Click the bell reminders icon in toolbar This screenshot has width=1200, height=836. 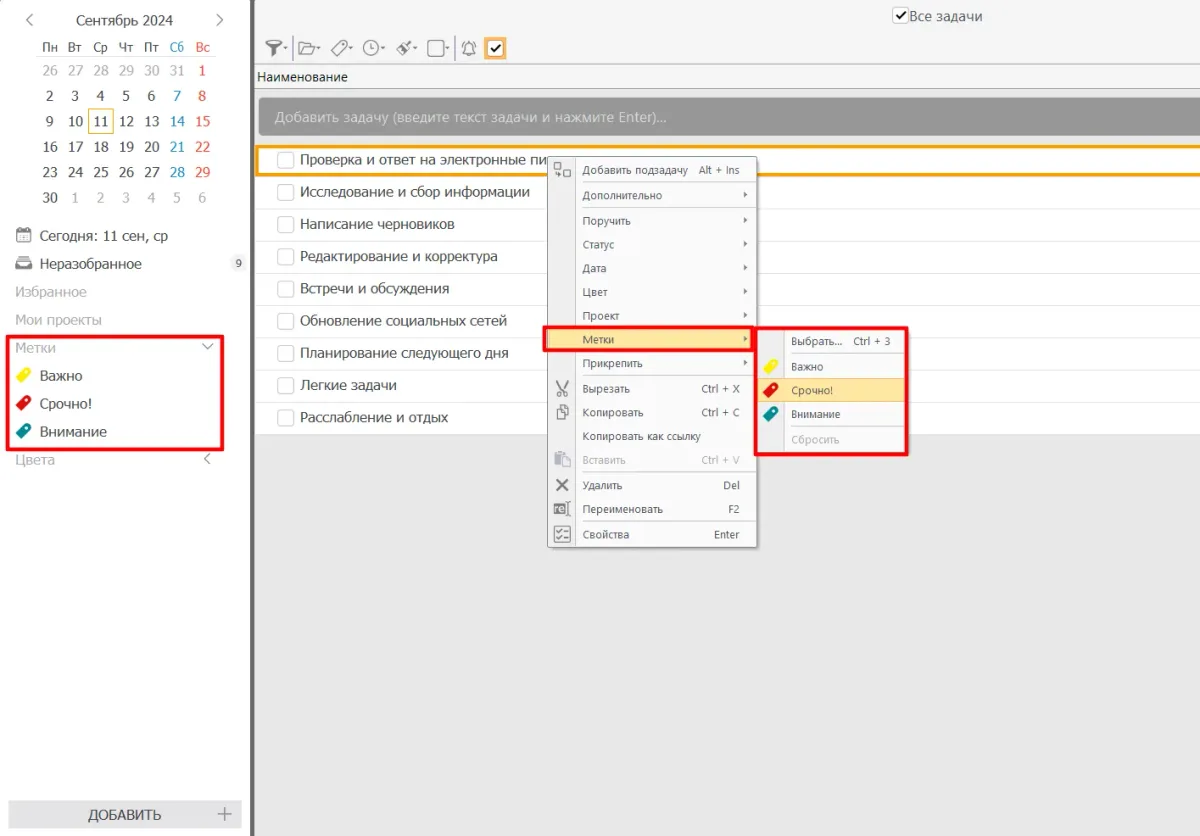coord(468,48)
